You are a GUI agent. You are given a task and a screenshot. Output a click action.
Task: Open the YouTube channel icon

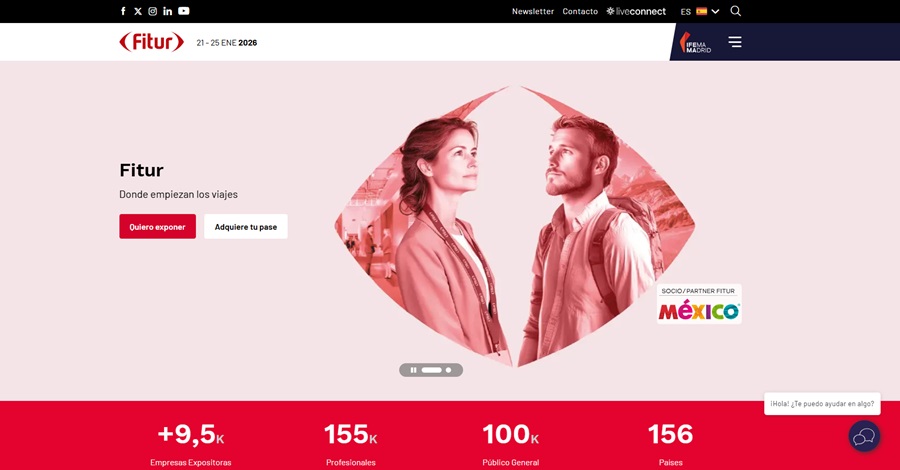(184, 11)
